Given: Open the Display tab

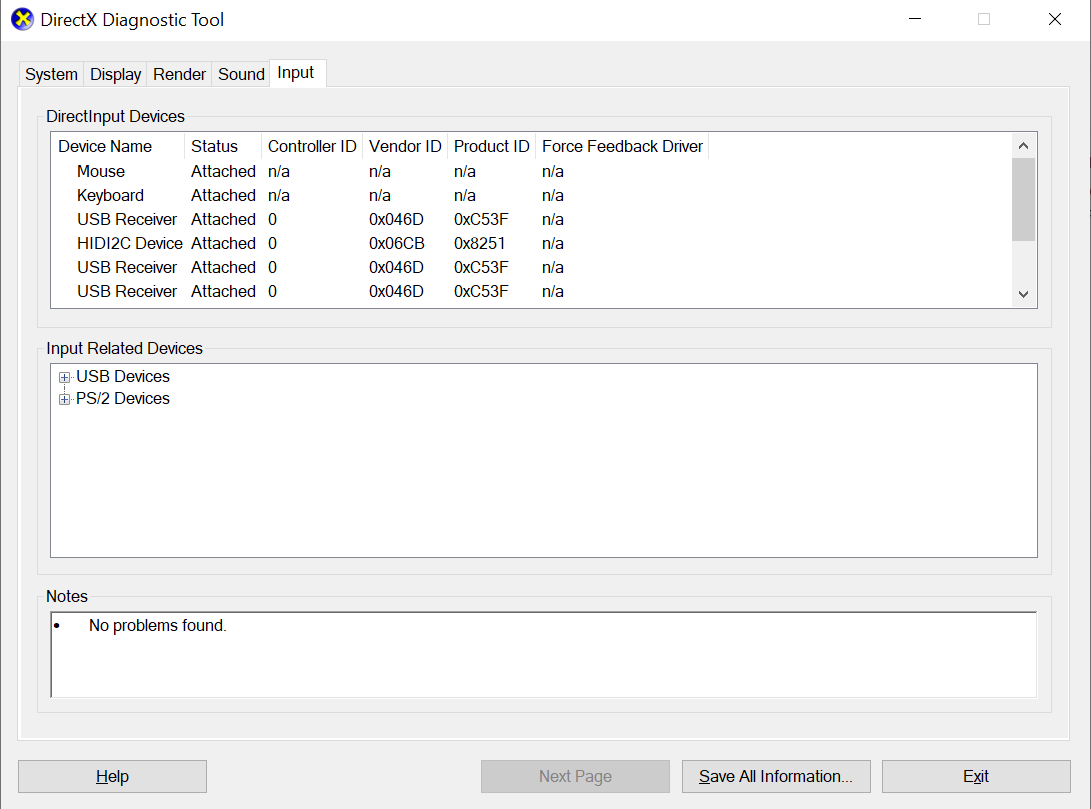Looking at the screenshot, I should click(116, 74).
